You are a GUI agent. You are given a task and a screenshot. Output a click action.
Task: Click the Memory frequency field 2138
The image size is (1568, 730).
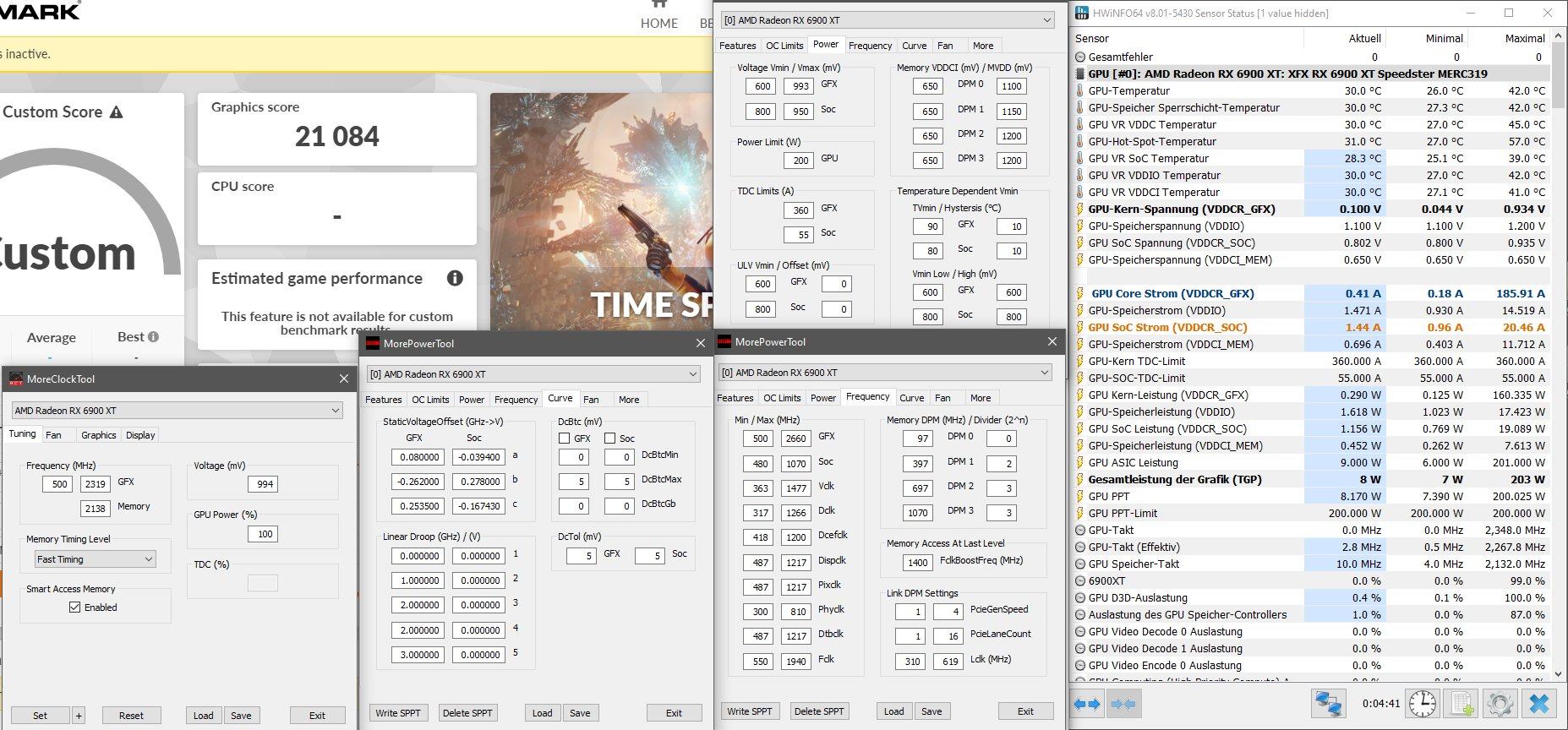click(x=95, y=509)
